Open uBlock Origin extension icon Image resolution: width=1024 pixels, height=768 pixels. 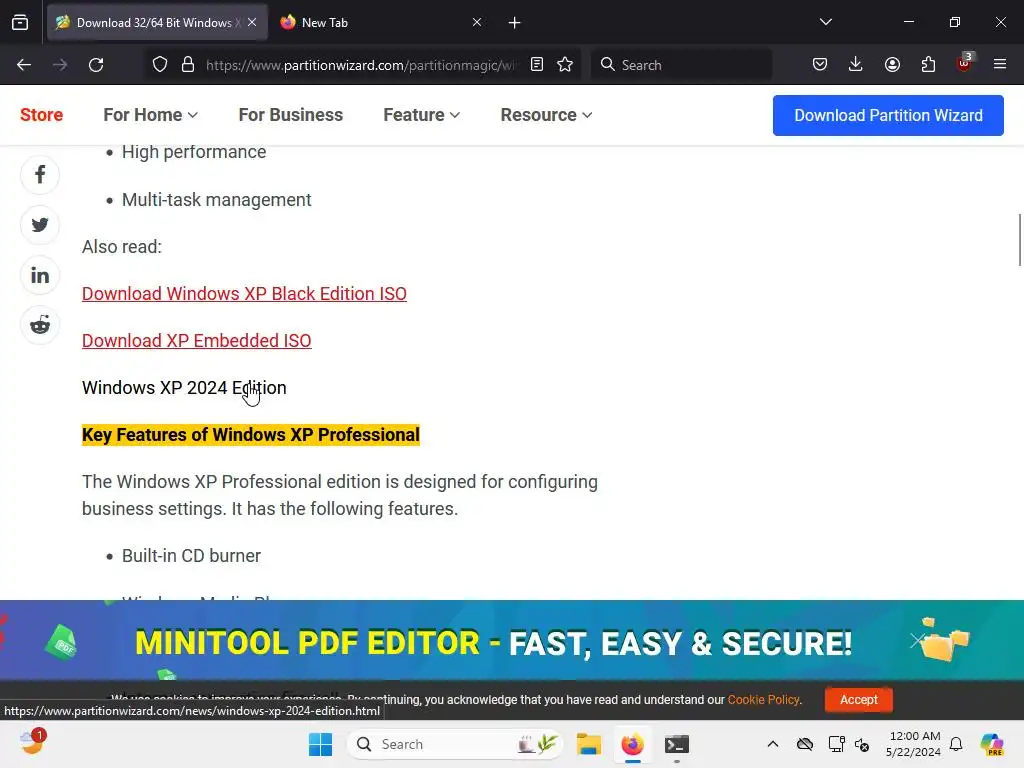tap(965, 63)
